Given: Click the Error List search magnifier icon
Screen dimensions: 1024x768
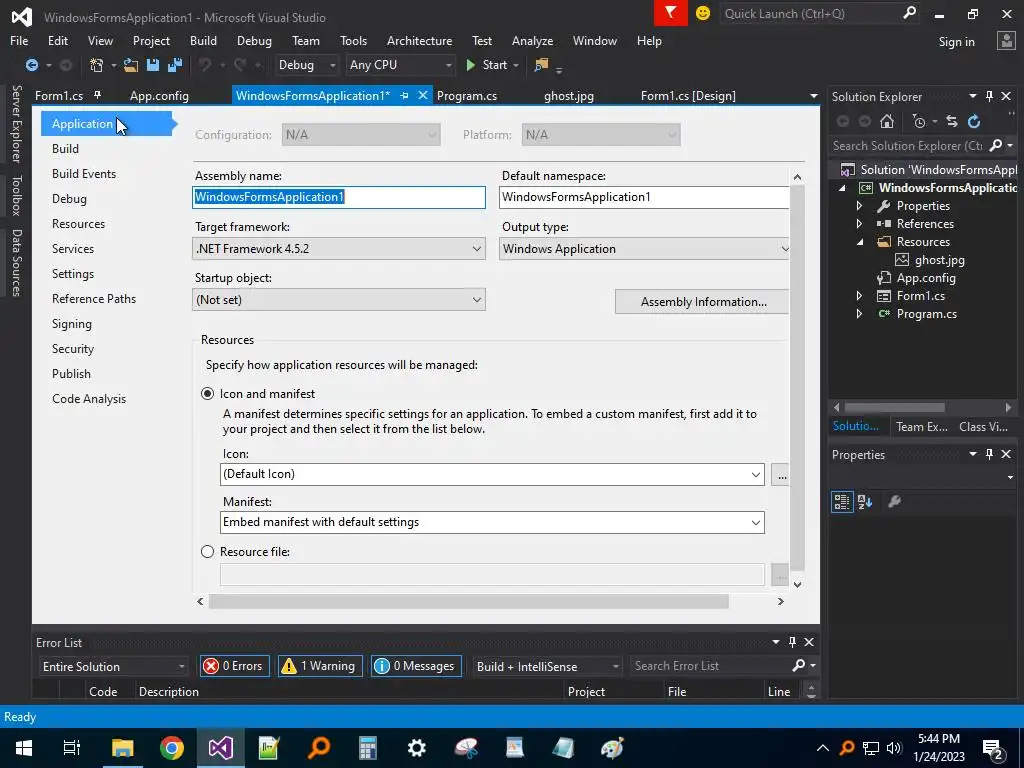Looking at the screenshot, I should point(798,665).
